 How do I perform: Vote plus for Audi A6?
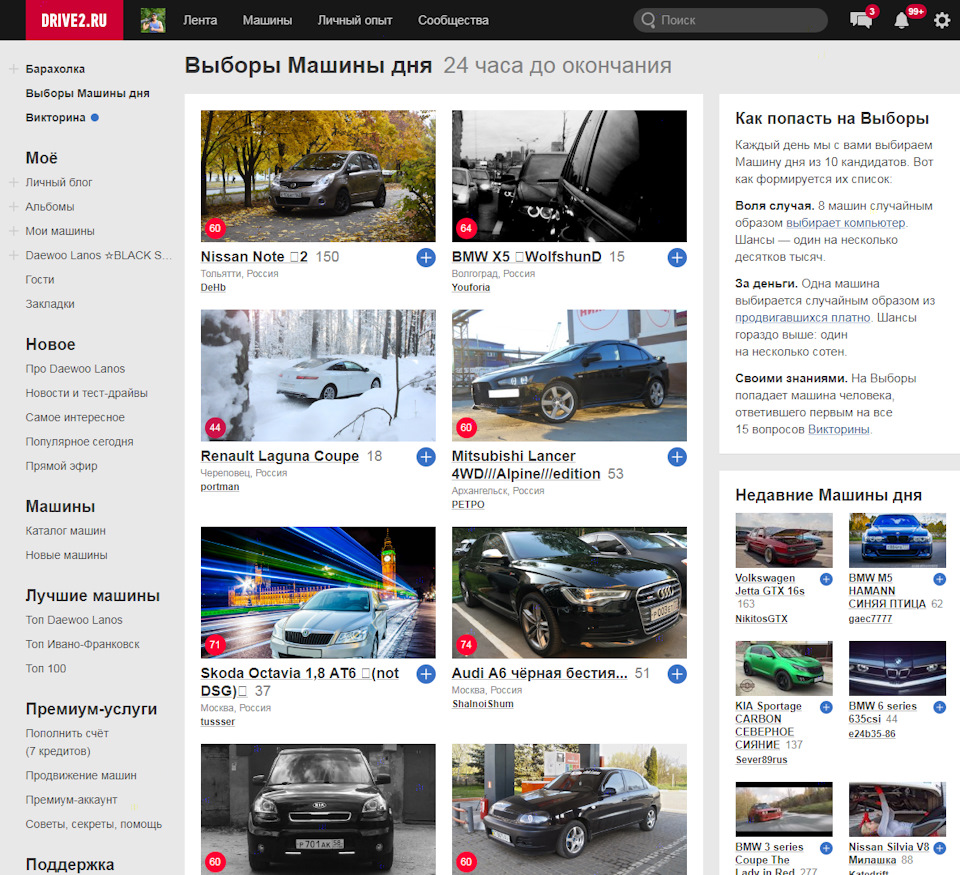677,674
